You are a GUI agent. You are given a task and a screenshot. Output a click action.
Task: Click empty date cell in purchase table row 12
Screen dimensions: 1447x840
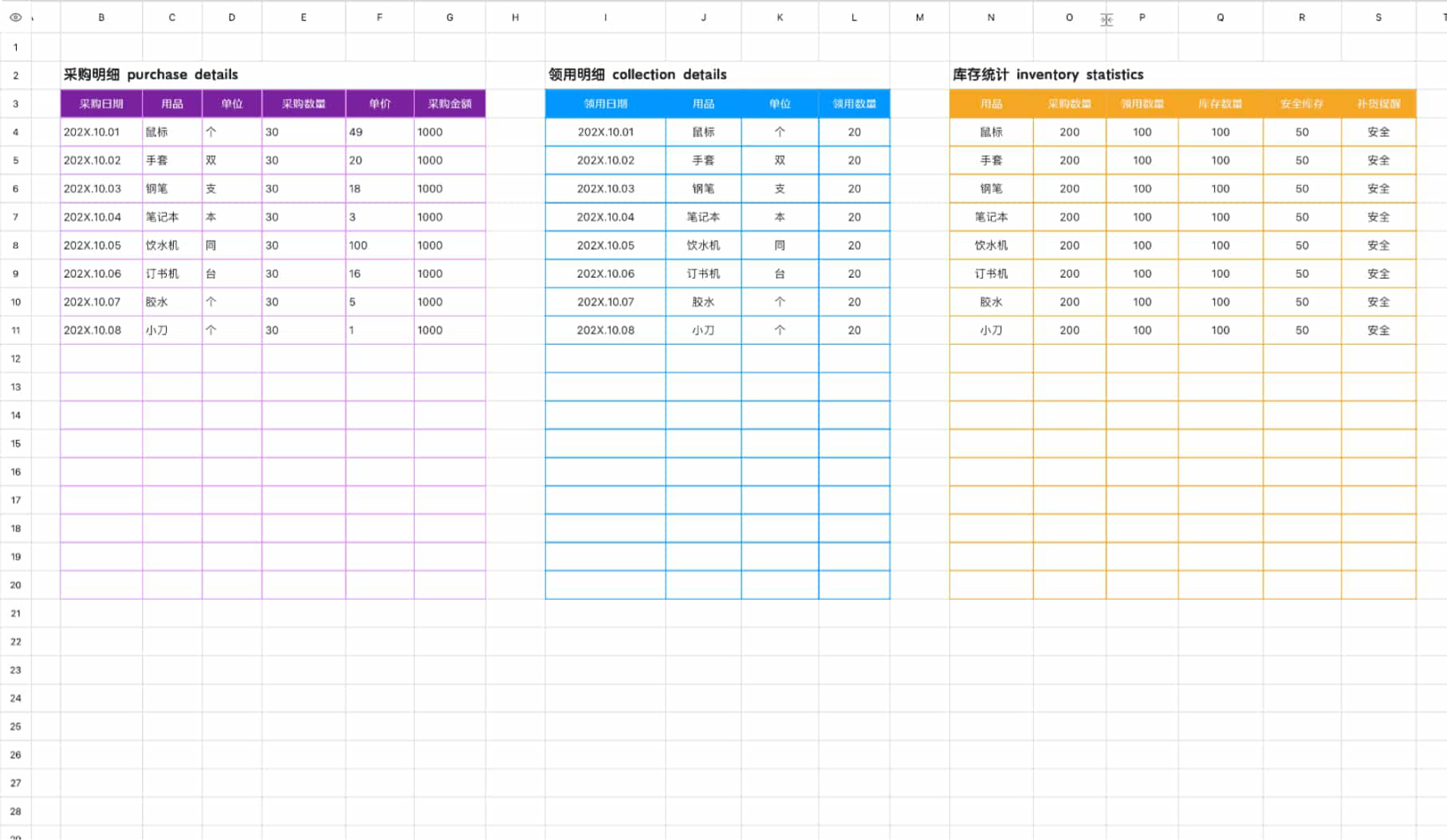[x=101, y=358]
